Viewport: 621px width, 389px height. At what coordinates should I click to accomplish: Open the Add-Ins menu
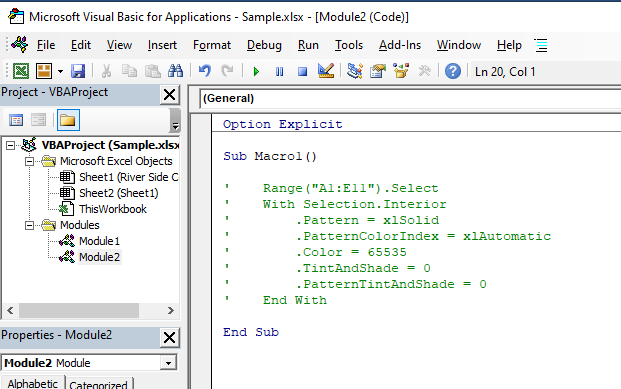[400, 45]
